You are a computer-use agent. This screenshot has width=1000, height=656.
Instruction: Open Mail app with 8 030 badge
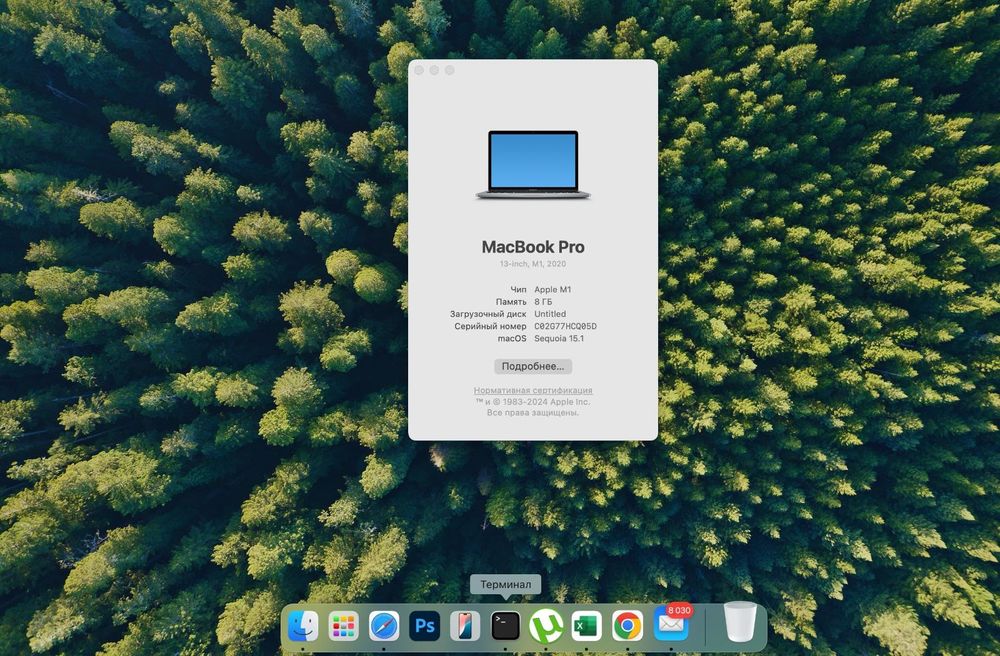click(671, 623)
